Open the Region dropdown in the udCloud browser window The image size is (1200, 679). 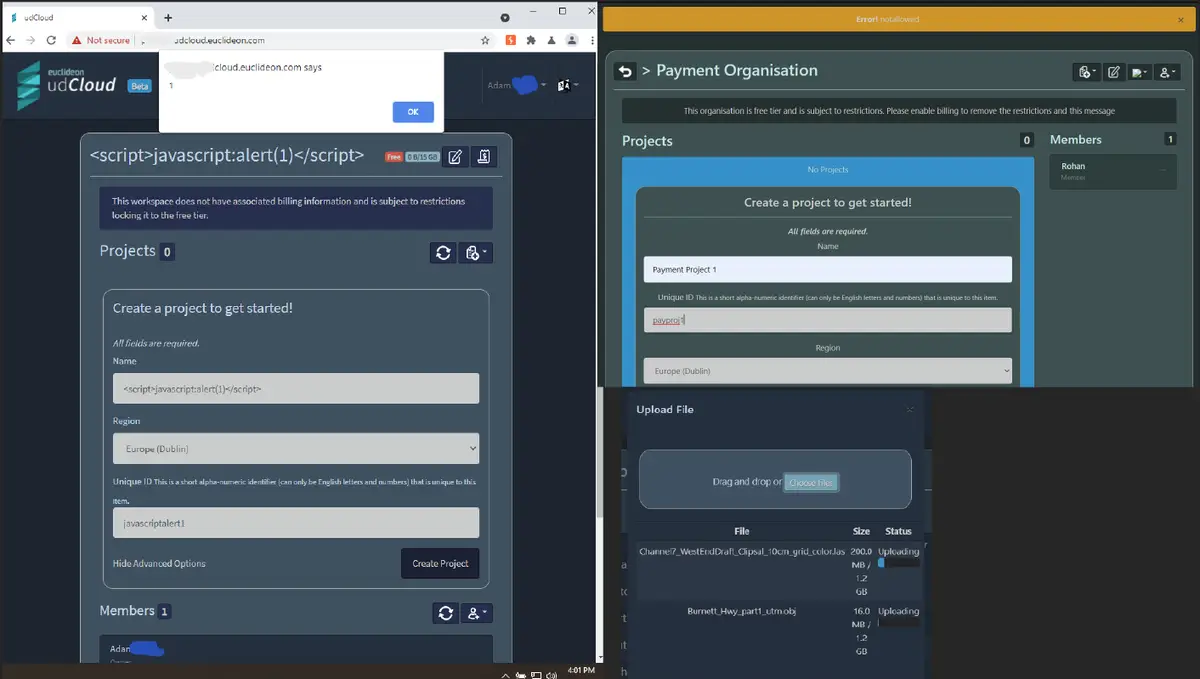(296, 448)
